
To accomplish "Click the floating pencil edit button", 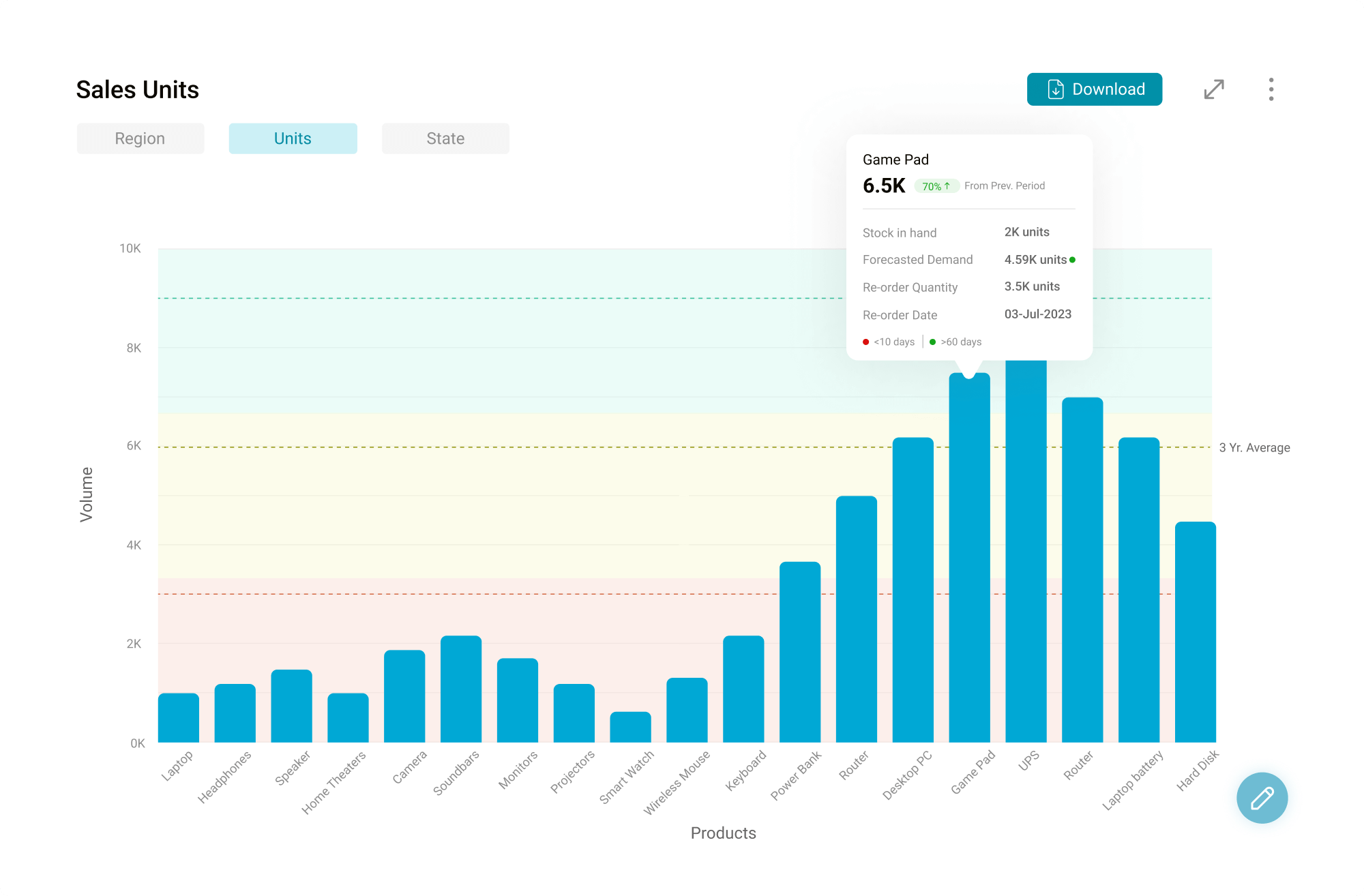I will [x=1262, y=798].
